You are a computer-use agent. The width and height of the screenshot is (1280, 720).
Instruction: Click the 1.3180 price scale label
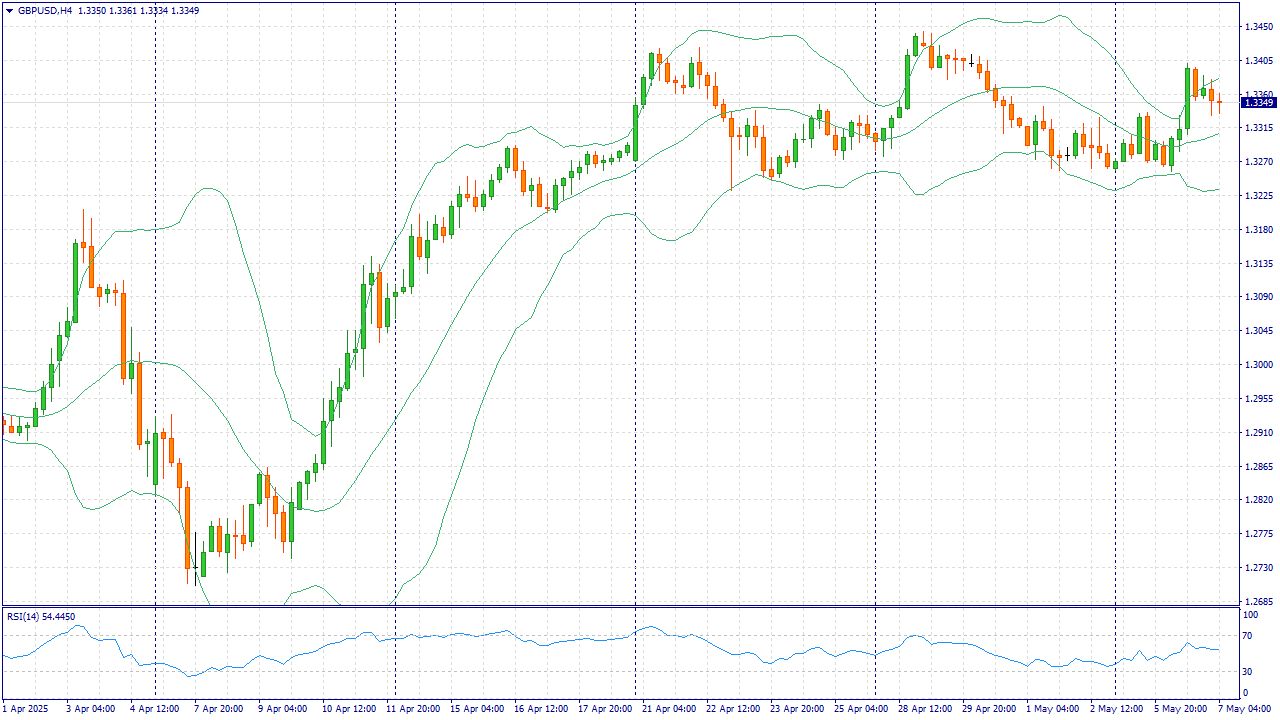pyautogui.click(x=1257, y=230)
